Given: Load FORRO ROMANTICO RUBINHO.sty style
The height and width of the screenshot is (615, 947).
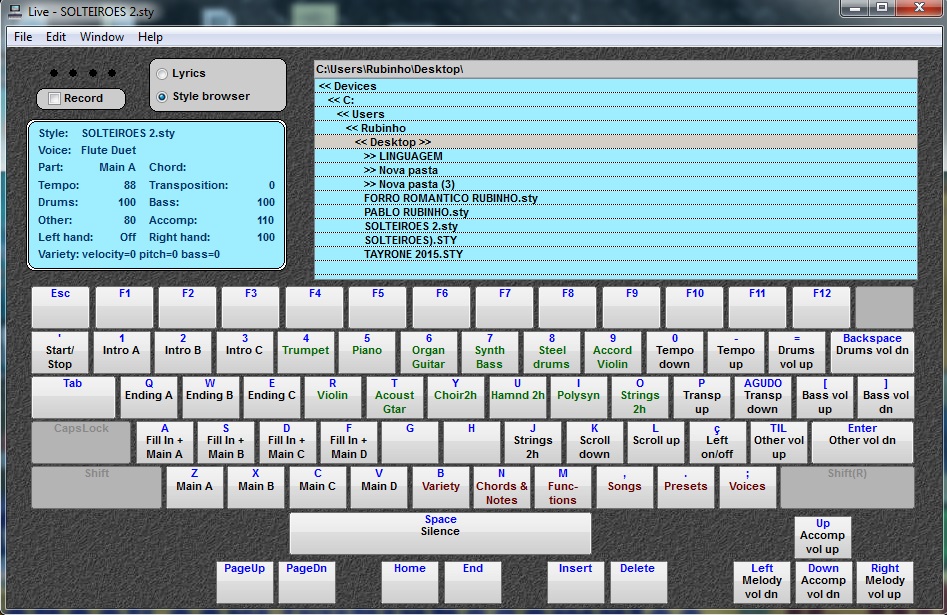Looking at the screenshot, I should coord(615,198).
